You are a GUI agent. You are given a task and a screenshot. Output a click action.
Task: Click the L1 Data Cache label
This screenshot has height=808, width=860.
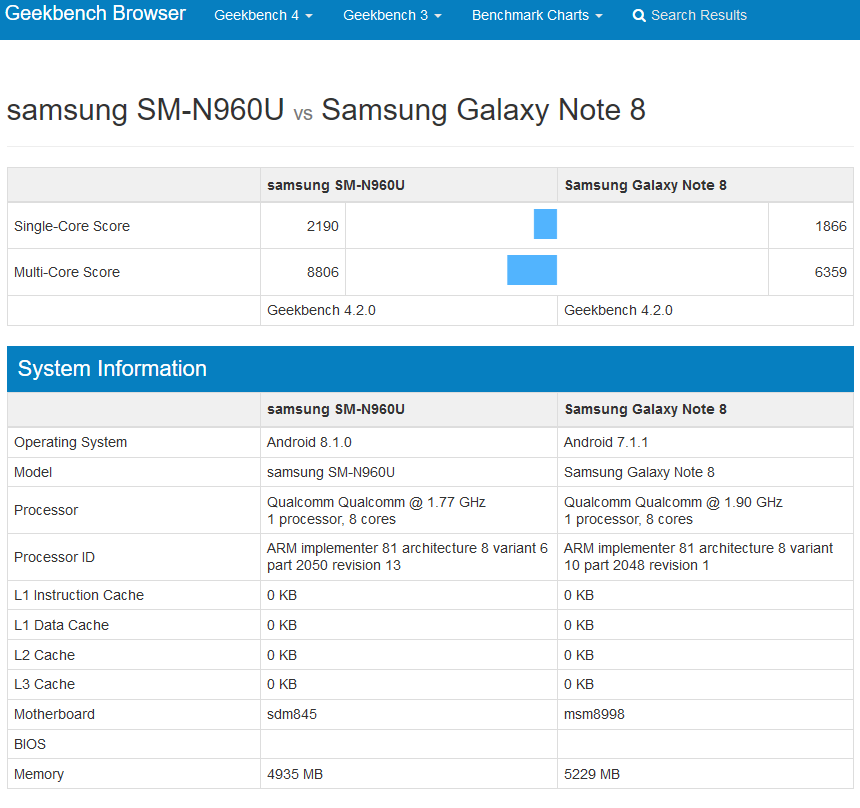(61, 625)
